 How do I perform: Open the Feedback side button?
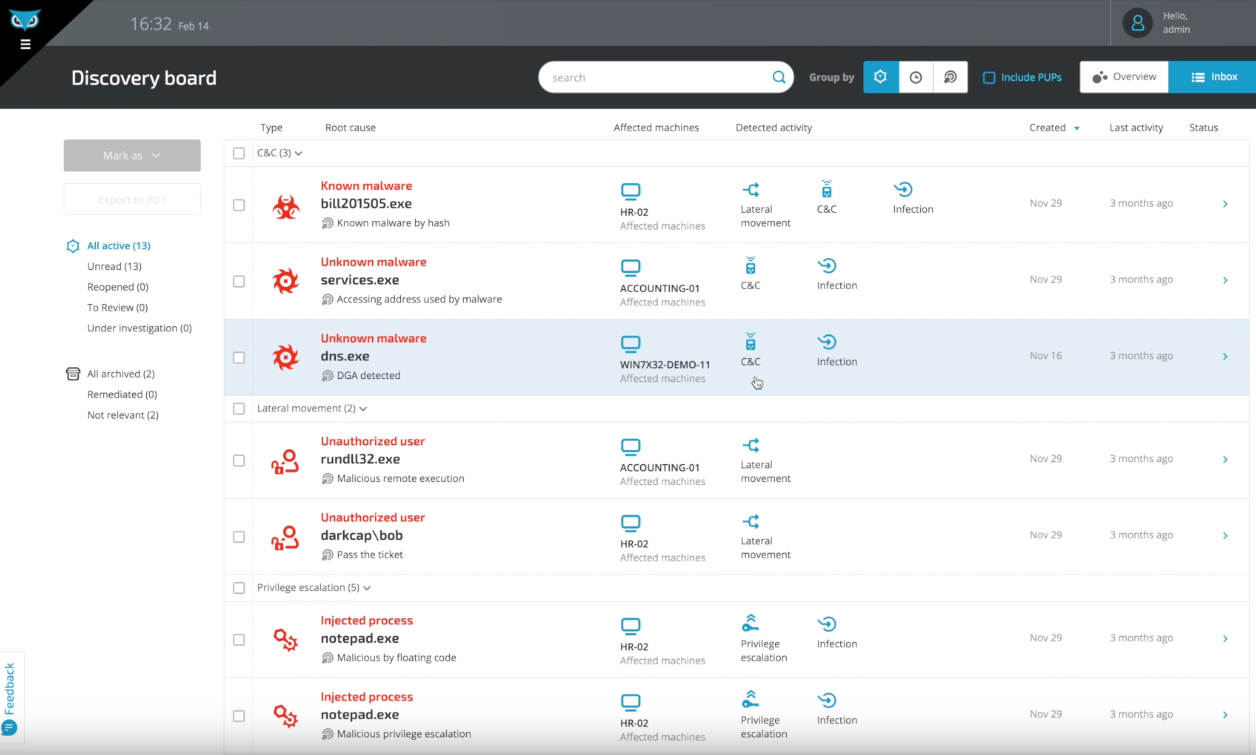click(x=10, y=696)
